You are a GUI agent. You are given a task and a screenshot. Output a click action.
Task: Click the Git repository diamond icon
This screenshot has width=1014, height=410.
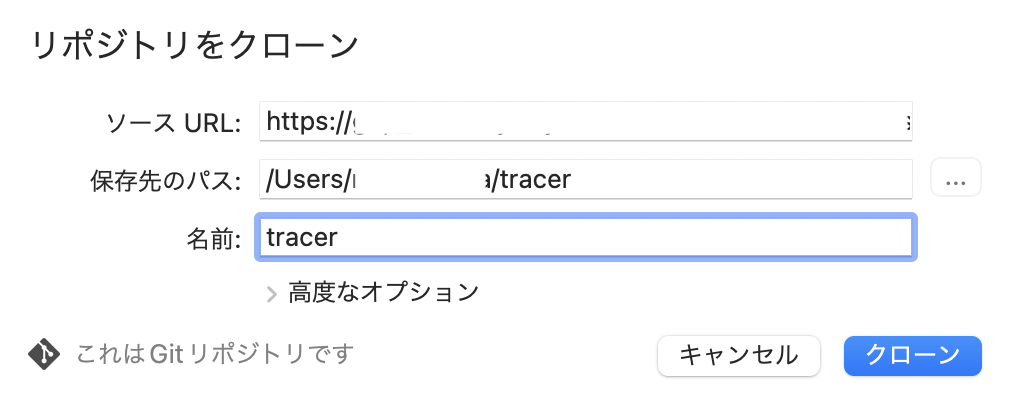[44, 353]
